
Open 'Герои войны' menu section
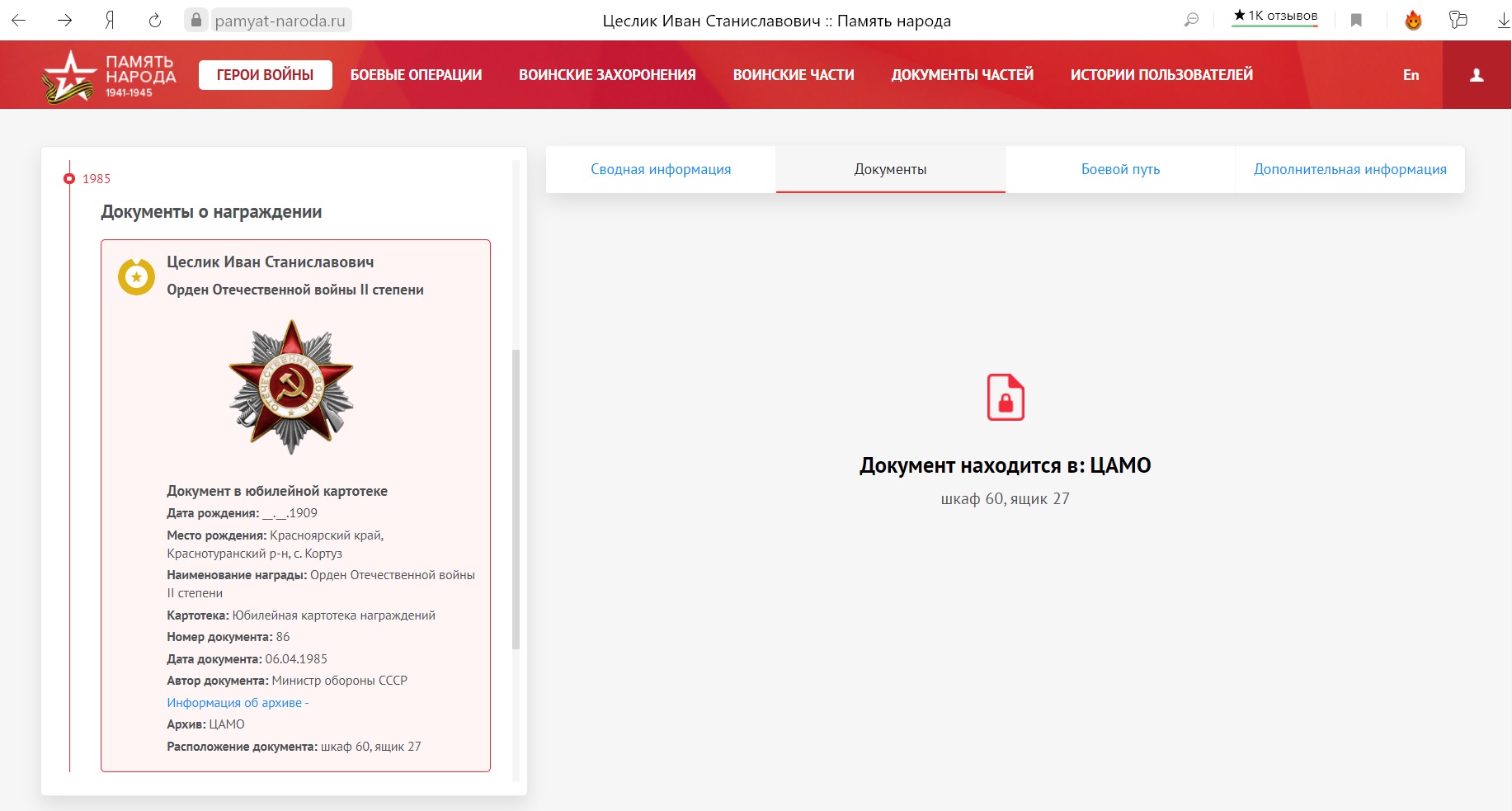point(265,75)
